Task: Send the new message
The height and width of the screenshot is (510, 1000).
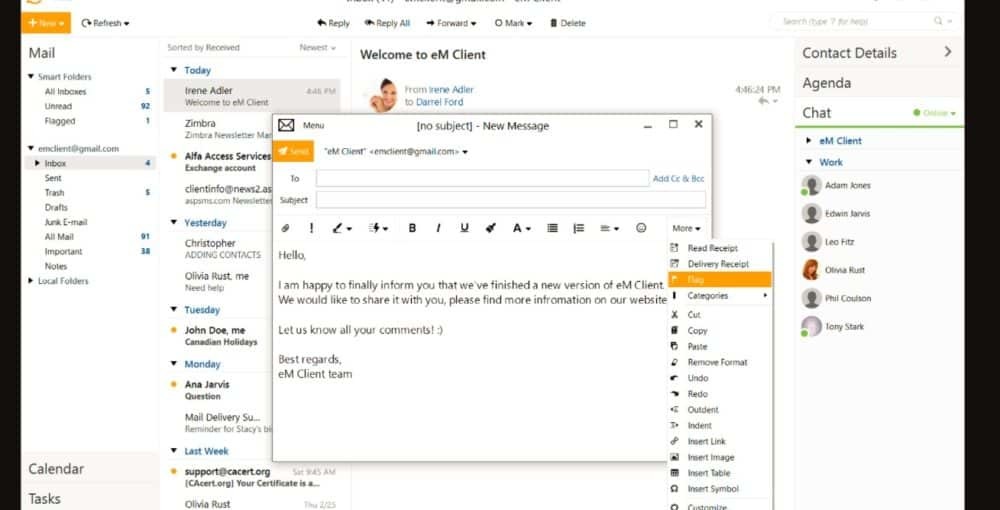Action: (294, 152)
